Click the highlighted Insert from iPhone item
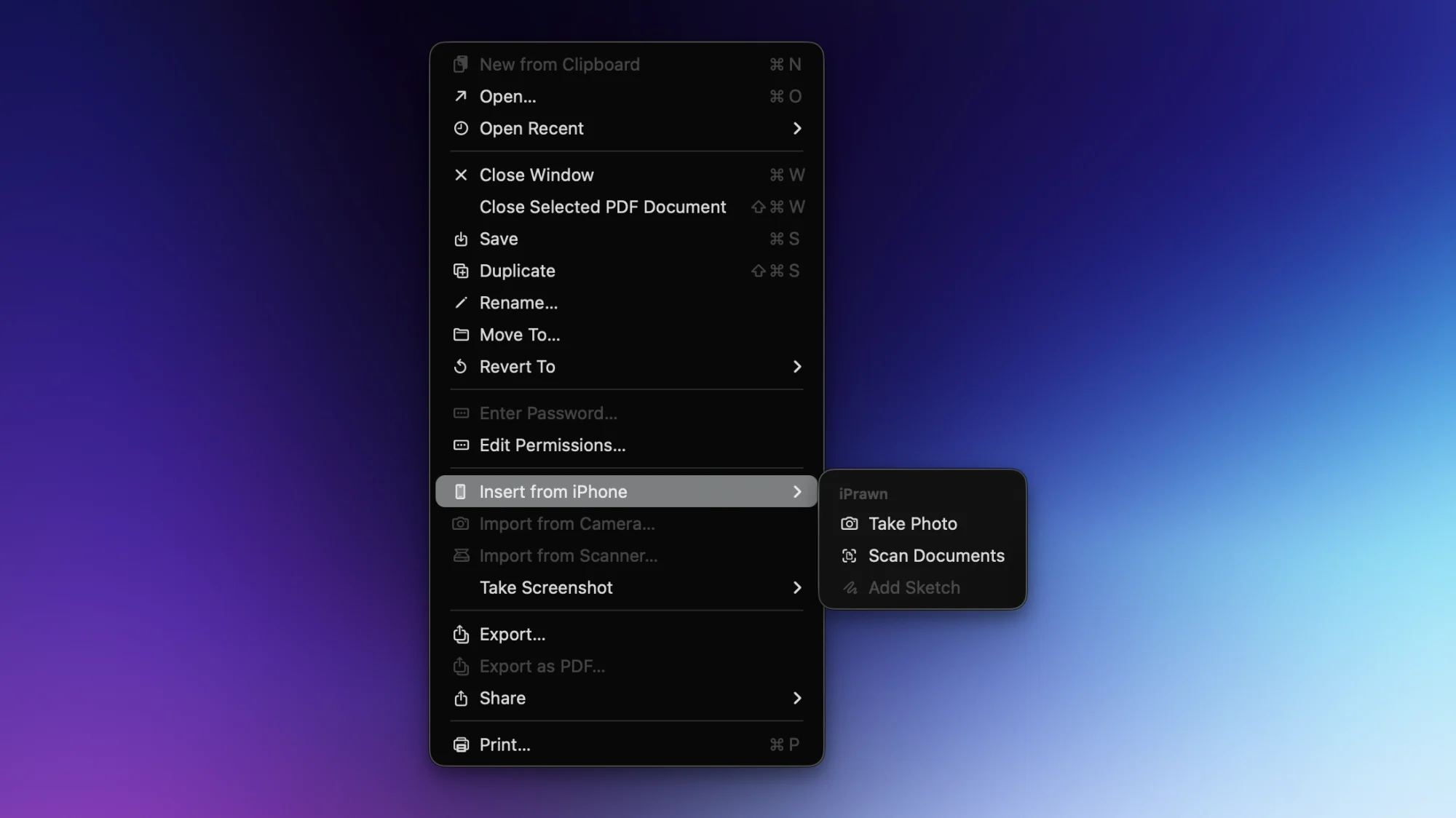Screen dimensions: 1456x818 (x=627, y=491)
